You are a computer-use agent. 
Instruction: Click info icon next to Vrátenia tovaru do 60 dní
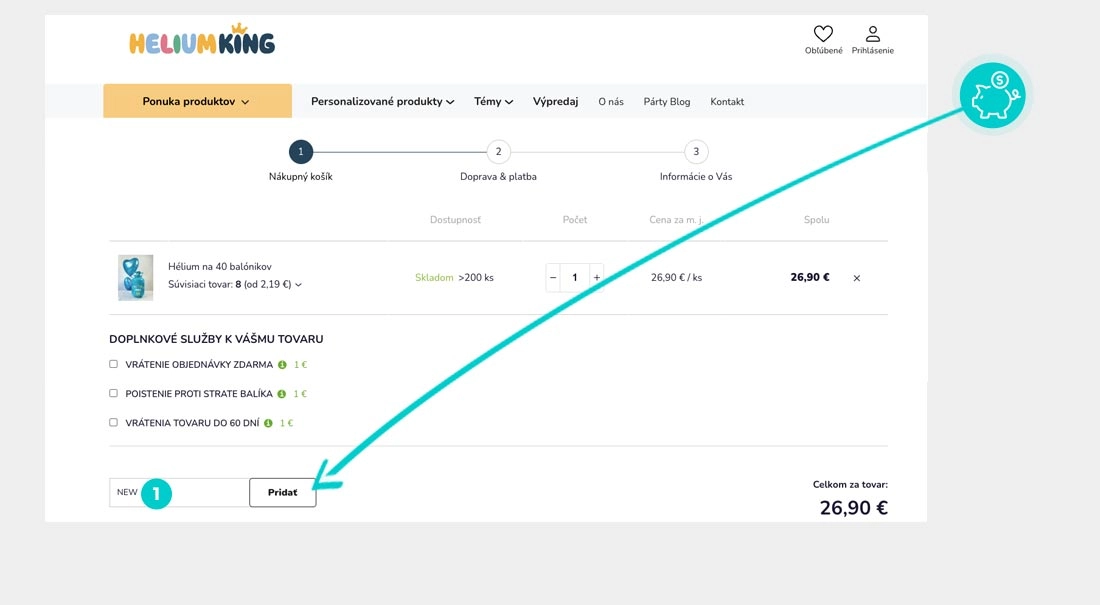tap(270, 423)
